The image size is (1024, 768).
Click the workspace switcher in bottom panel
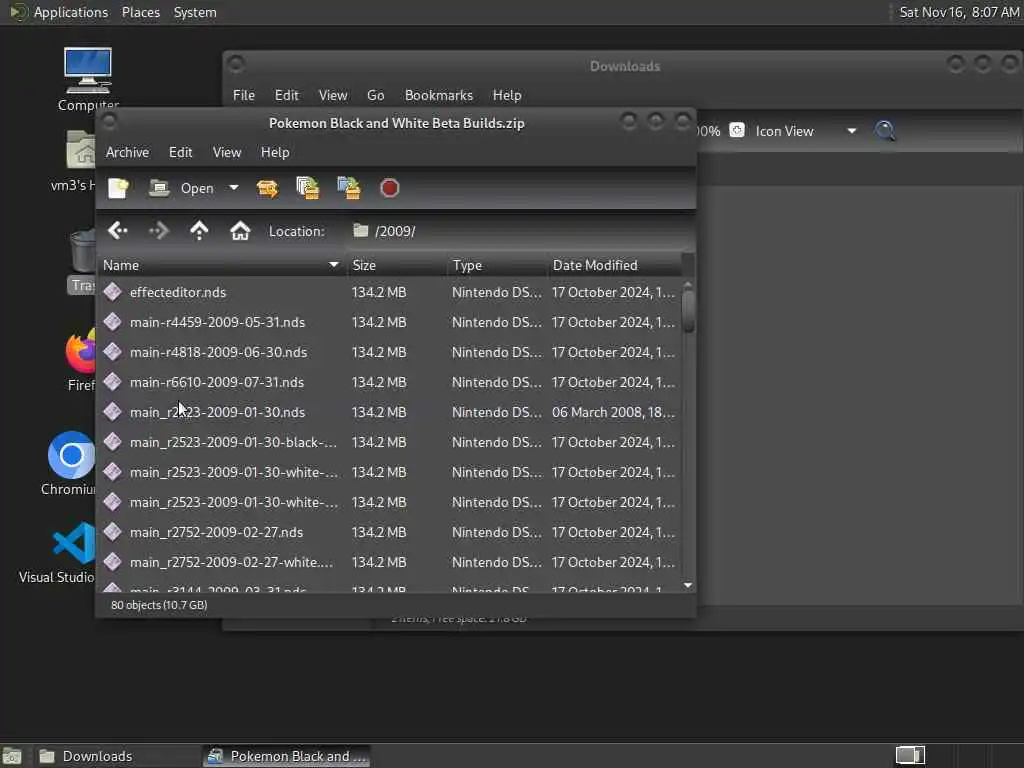pyautogui.click(x=910, y=756)
